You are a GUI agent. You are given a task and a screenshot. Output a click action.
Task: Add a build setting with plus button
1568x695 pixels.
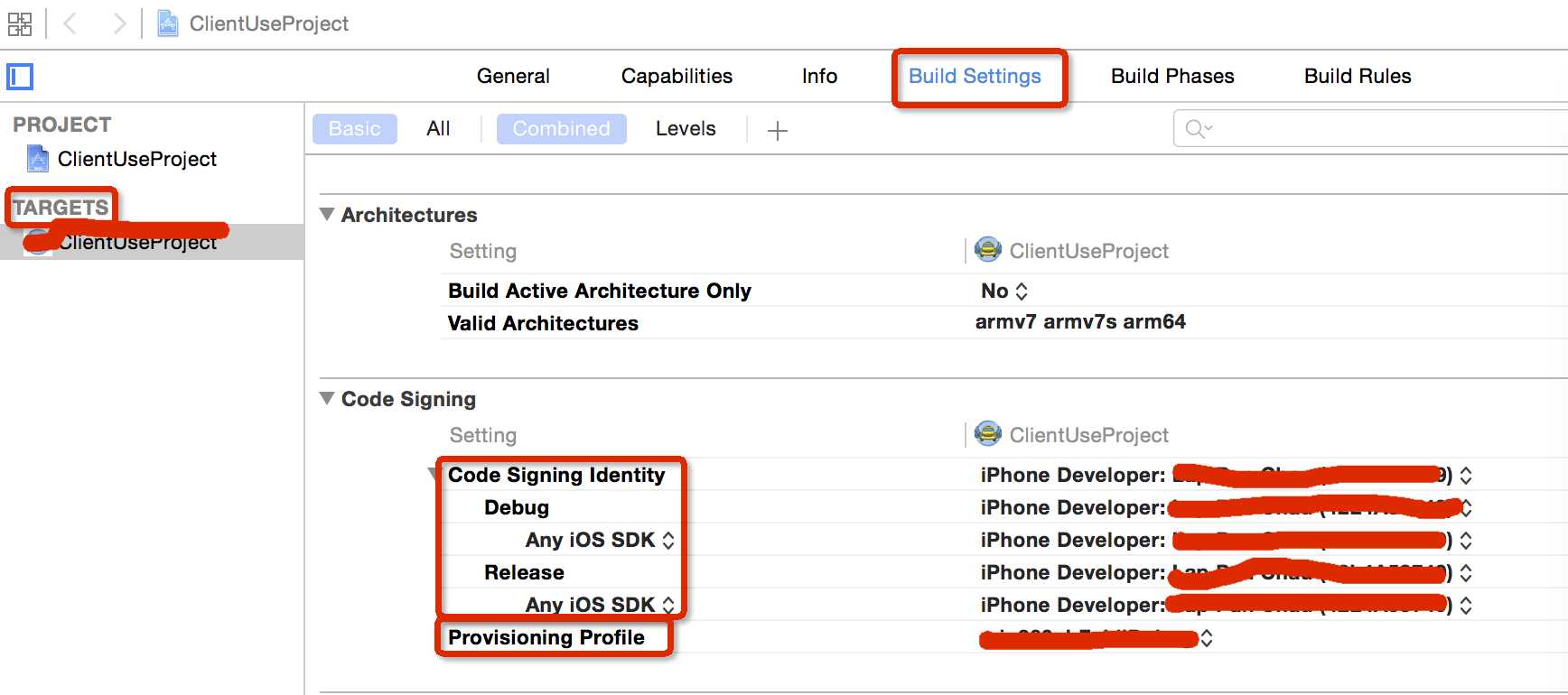coord(777,131)
